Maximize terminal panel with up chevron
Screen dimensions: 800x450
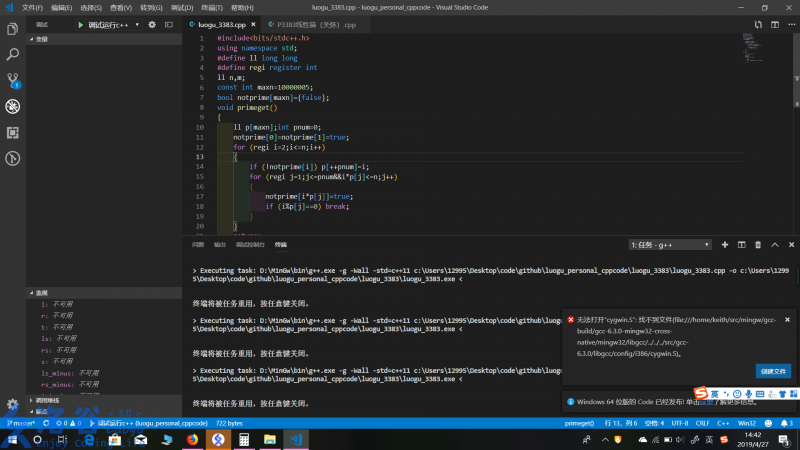point(773,244)
